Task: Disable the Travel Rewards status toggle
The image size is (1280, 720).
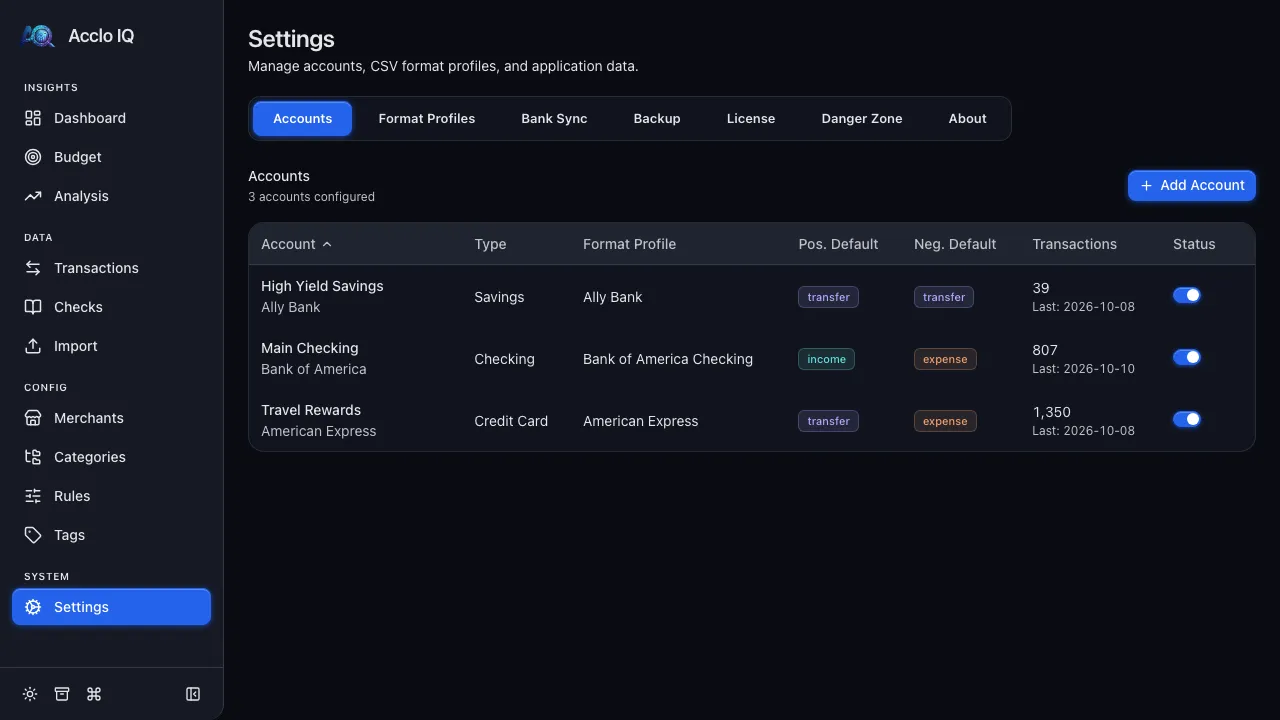Action: tap(1187, 419)
